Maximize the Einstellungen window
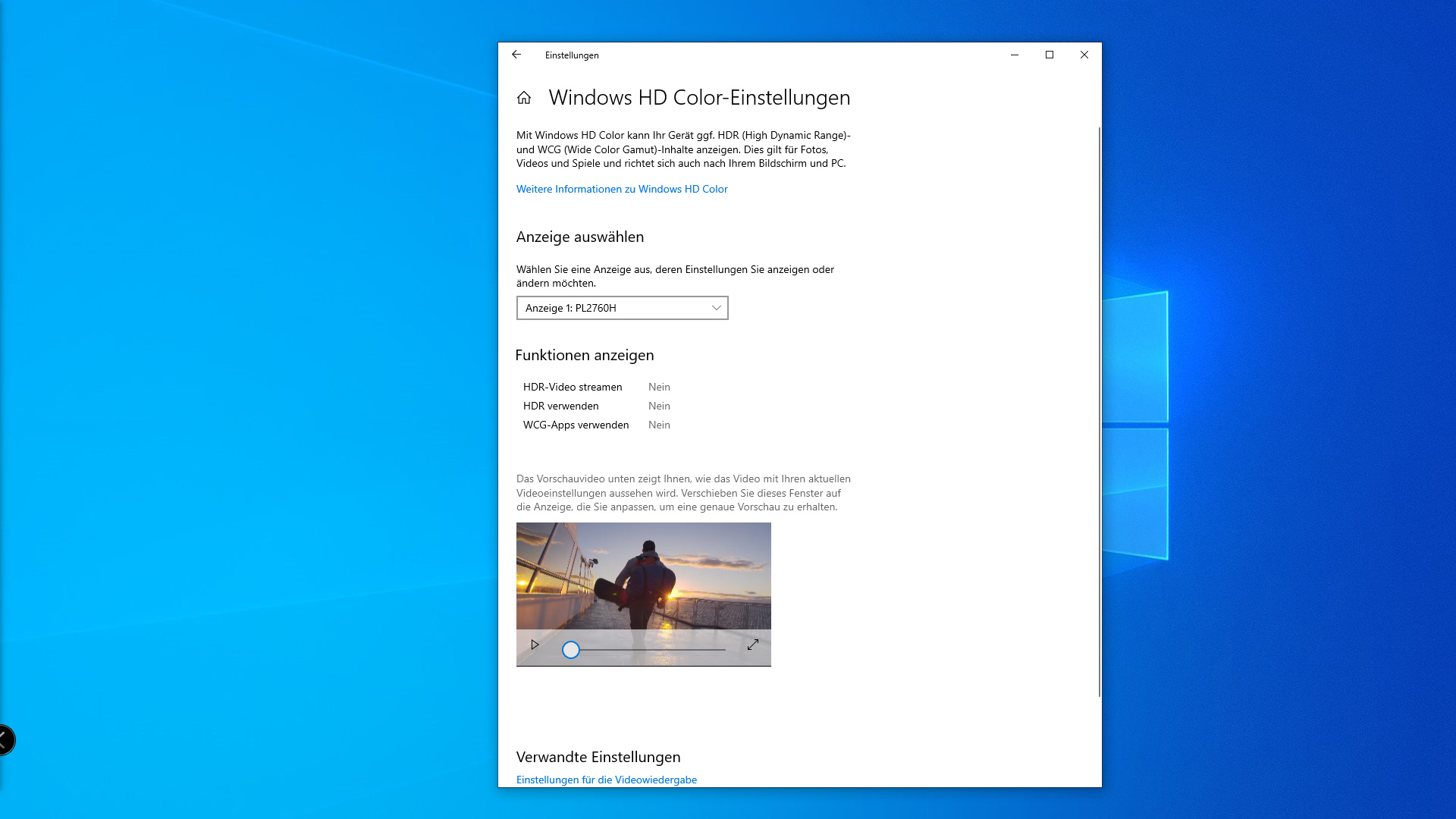The width and height of the screenshot is (1456, 819). point(1050,55)
